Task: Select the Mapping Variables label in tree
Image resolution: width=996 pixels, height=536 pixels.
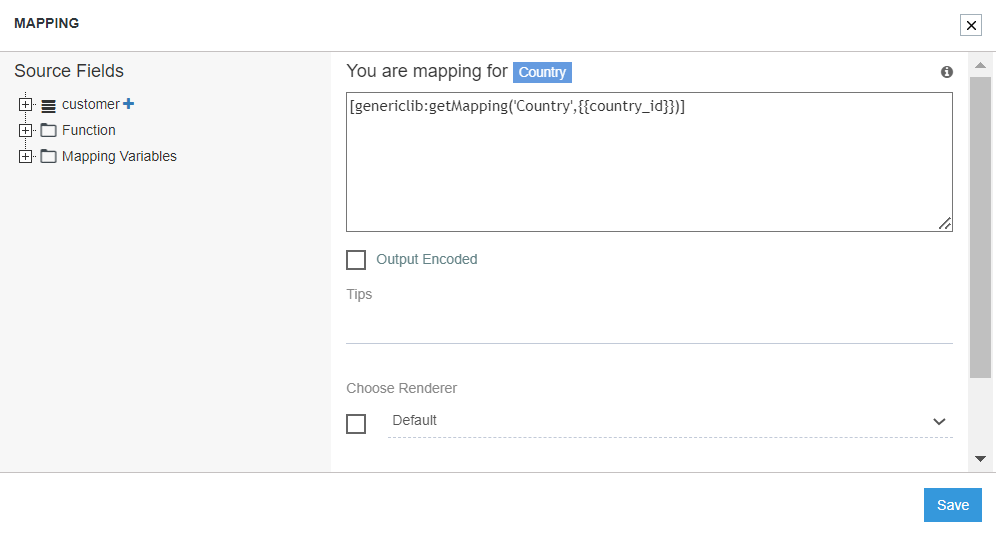Action: pyautogui.click(x=119, y=156)
